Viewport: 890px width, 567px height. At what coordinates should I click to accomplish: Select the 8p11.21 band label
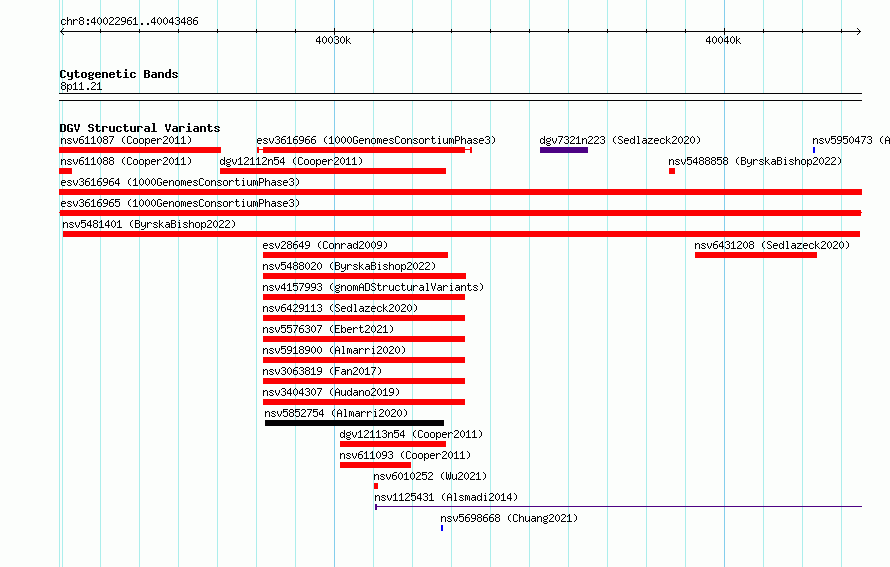[x=81, y=86]
